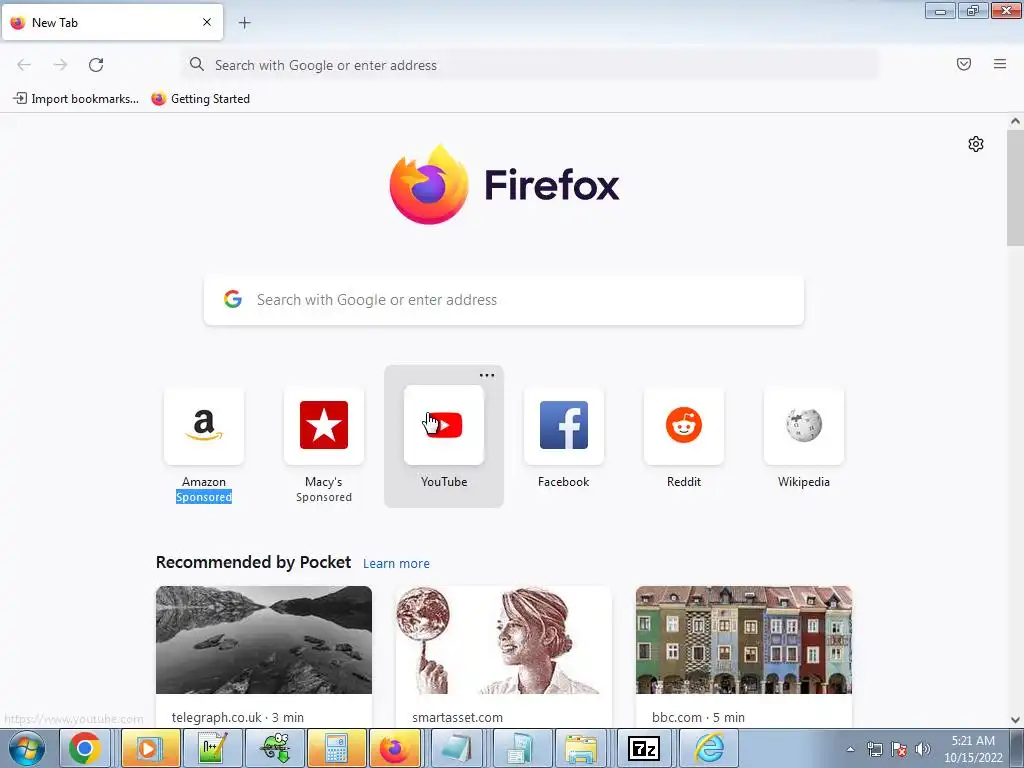Click the address bar search field
Screen dimensions: 1024x768
pos(530,65)
